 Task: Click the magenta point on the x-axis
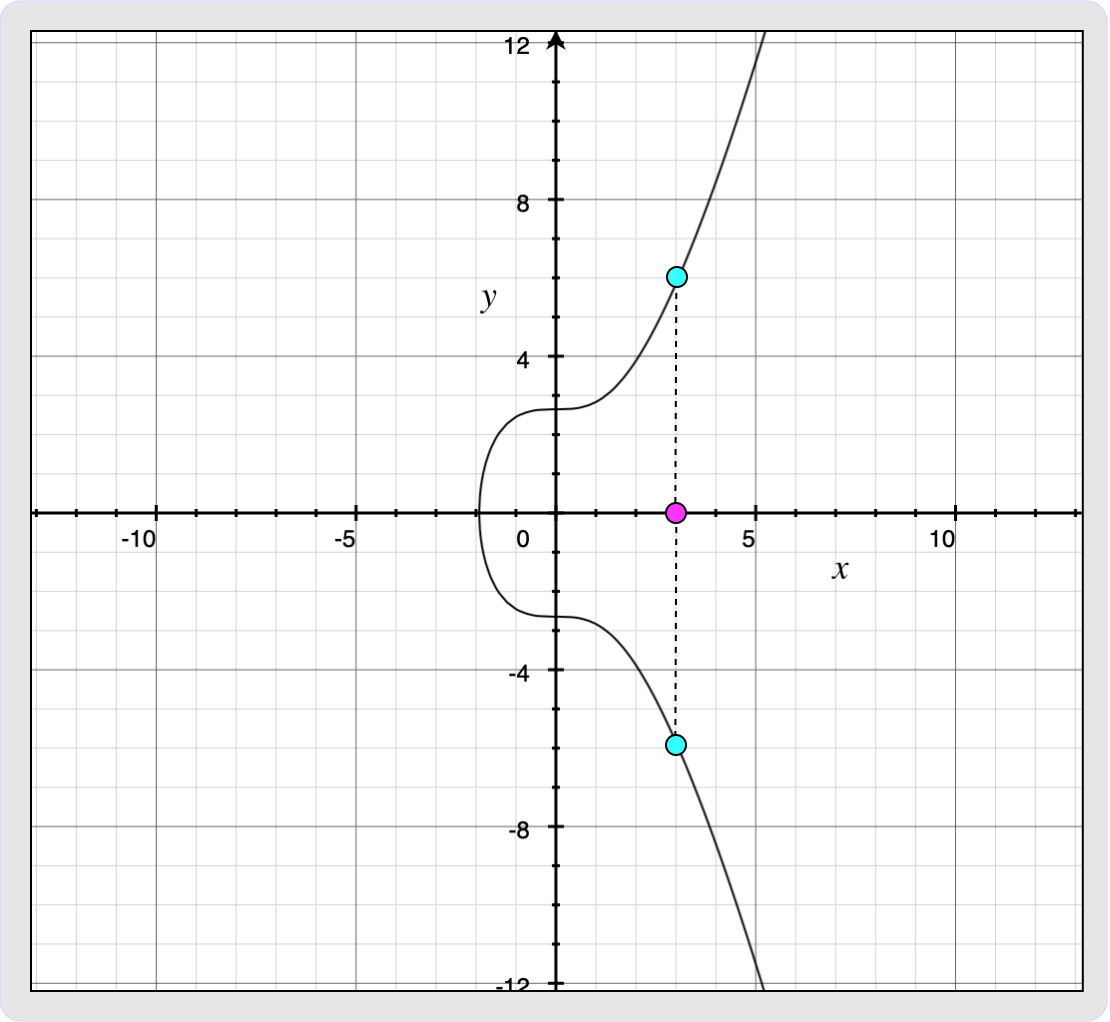676,513
